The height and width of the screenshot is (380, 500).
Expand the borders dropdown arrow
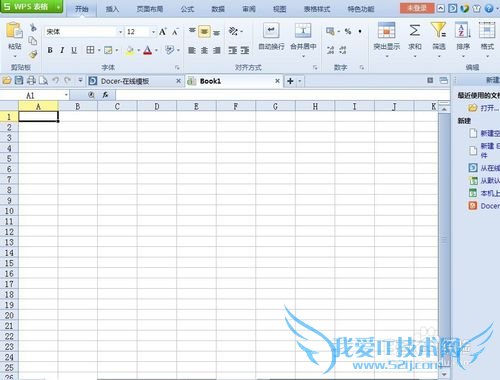99,50
